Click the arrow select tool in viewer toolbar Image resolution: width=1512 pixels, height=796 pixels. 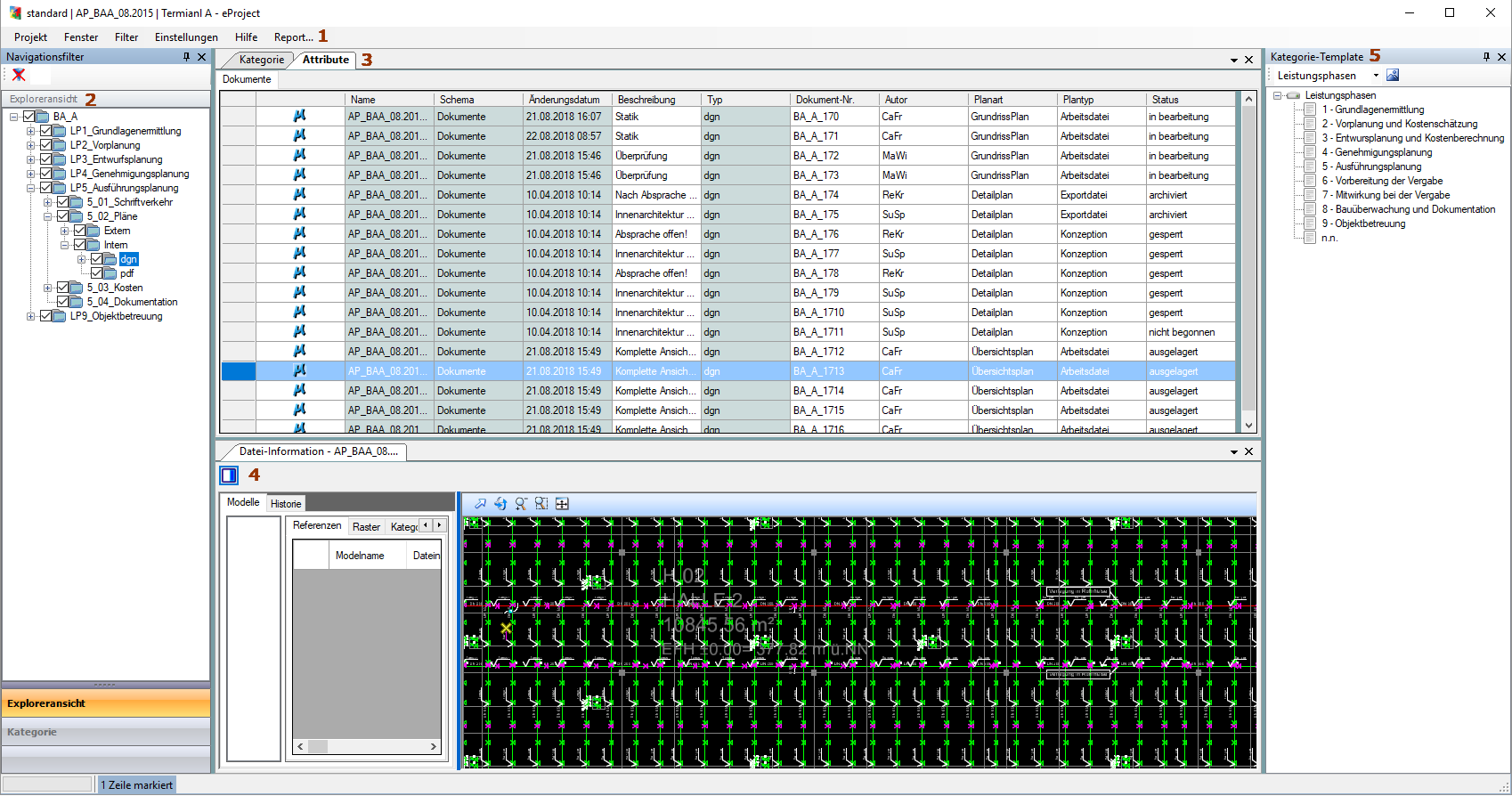(x=480, y=504)
